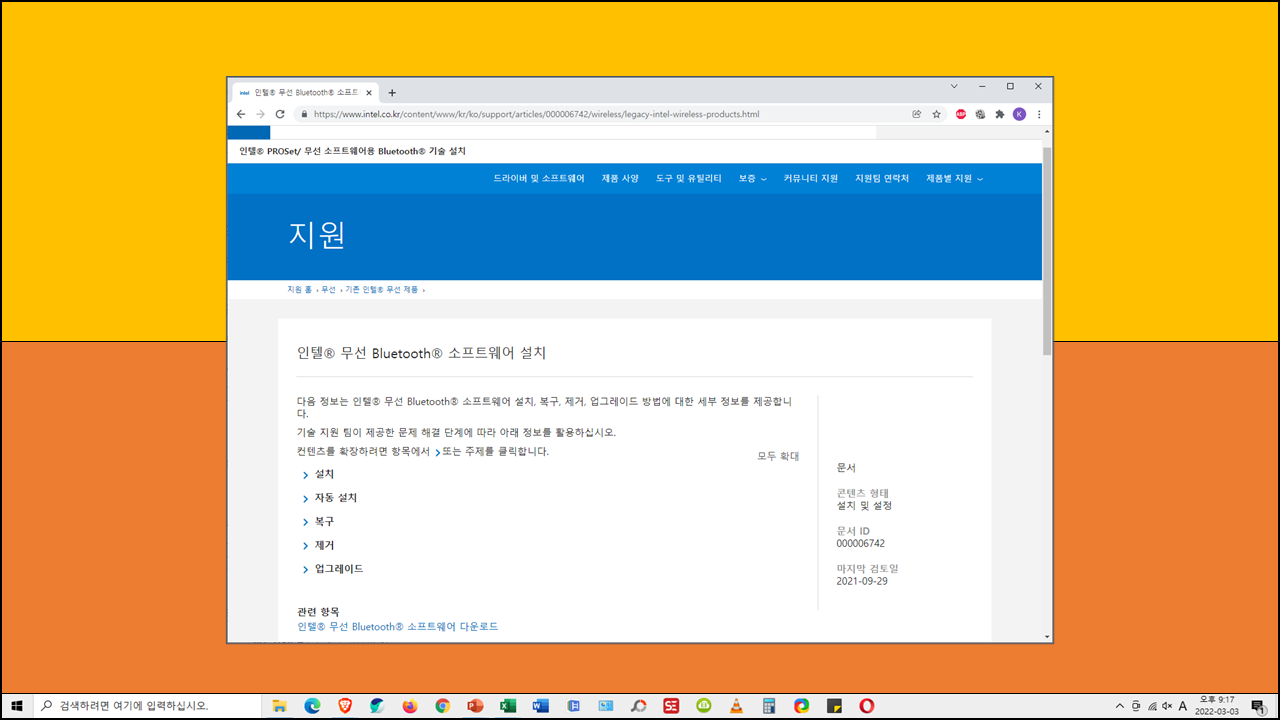Screen dimensions: 1280x720
Task: Click the taskbar search box
Action: click(146, 706)
